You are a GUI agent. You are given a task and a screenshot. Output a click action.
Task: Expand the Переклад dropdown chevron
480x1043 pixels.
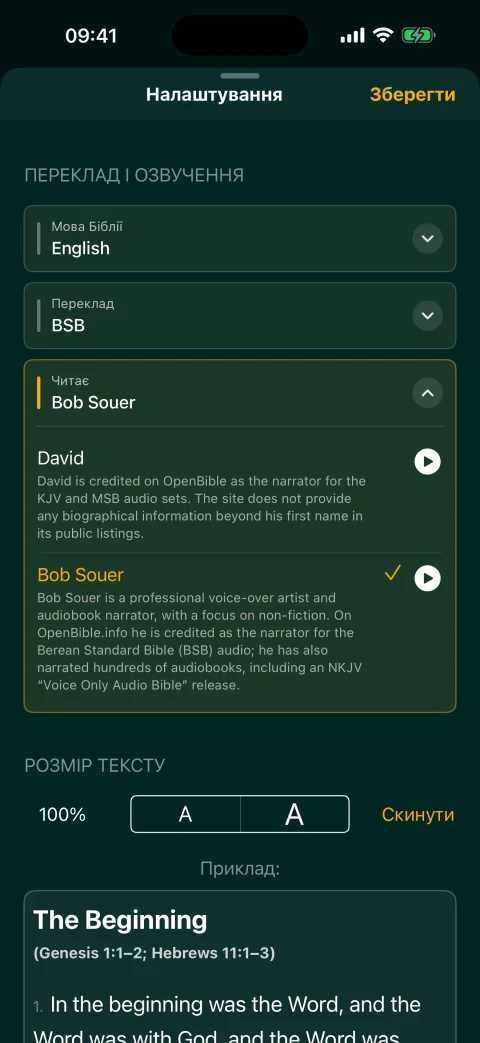coord(427,315)
